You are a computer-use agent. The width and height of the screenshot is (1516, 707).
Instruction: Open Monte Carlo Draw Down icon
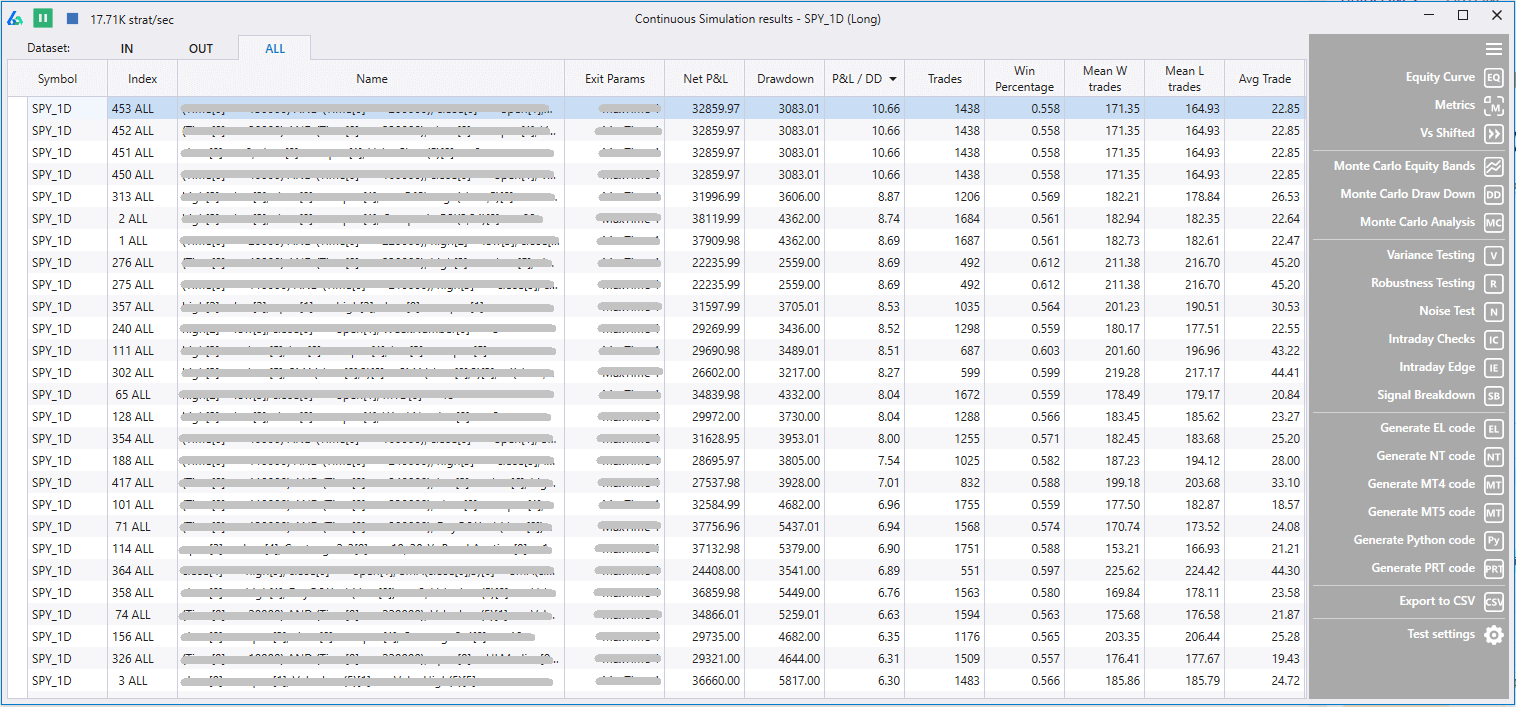pos(1493,195)
